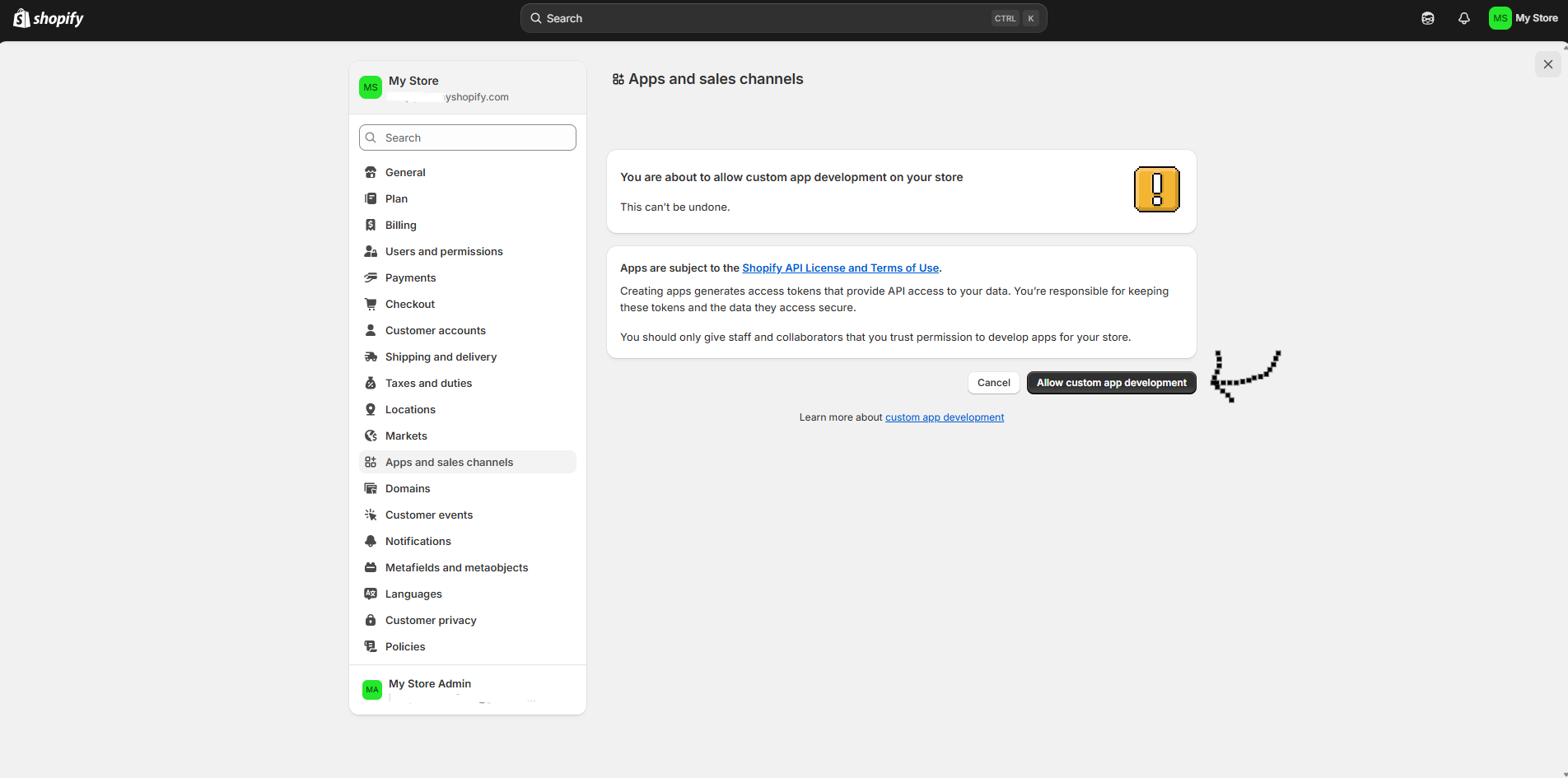Click the Policies icon

(371, 646)
